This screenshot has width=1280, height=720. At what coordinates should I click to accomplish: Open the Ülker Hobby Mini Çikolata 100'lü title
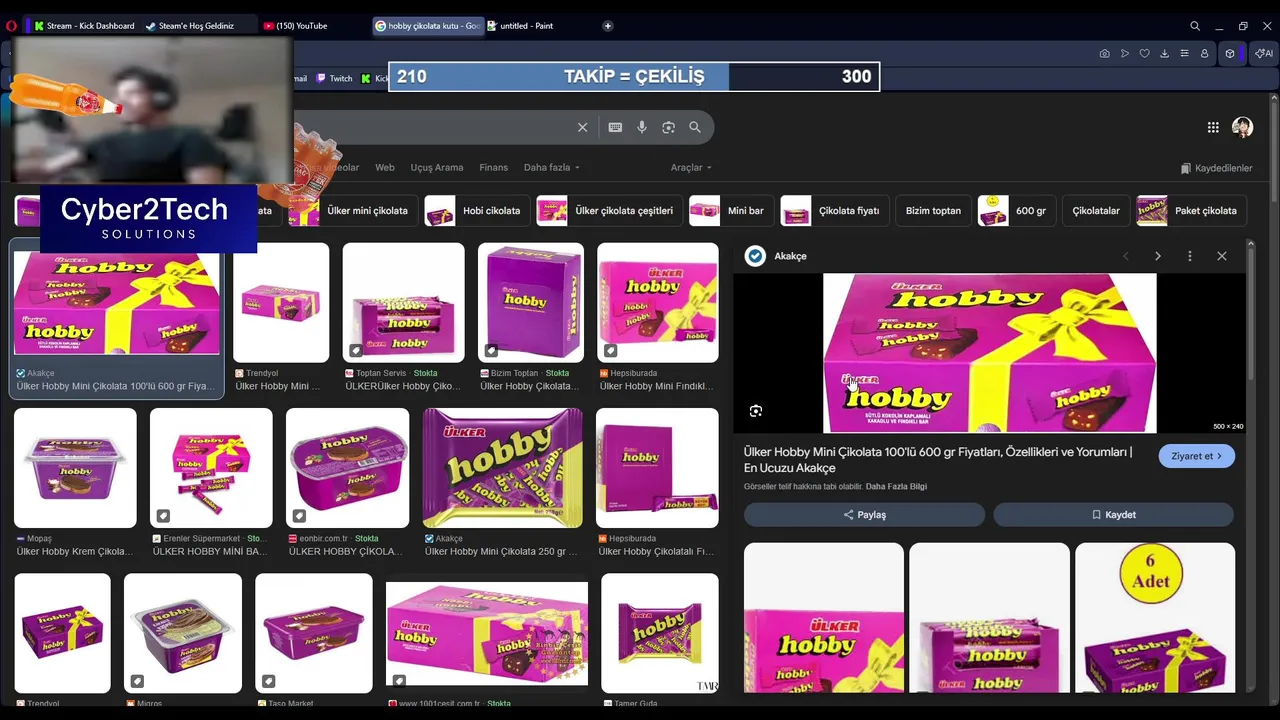point(938,460)
